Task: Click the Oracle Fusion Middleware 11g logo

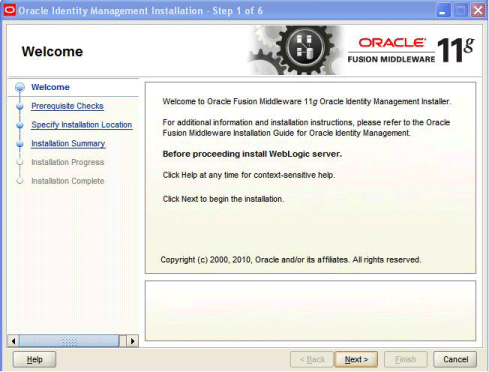Action: pyautogui.click(x=411, y=50)
